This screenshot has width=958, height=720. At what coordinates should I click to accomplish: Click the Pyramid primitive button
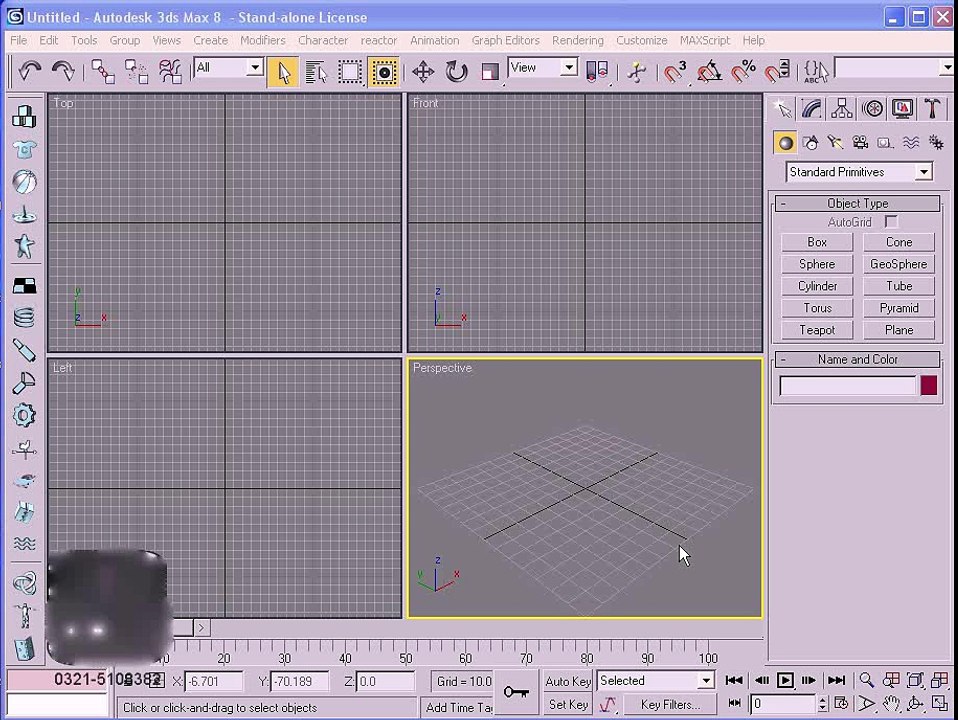click(x=899, y=308)
